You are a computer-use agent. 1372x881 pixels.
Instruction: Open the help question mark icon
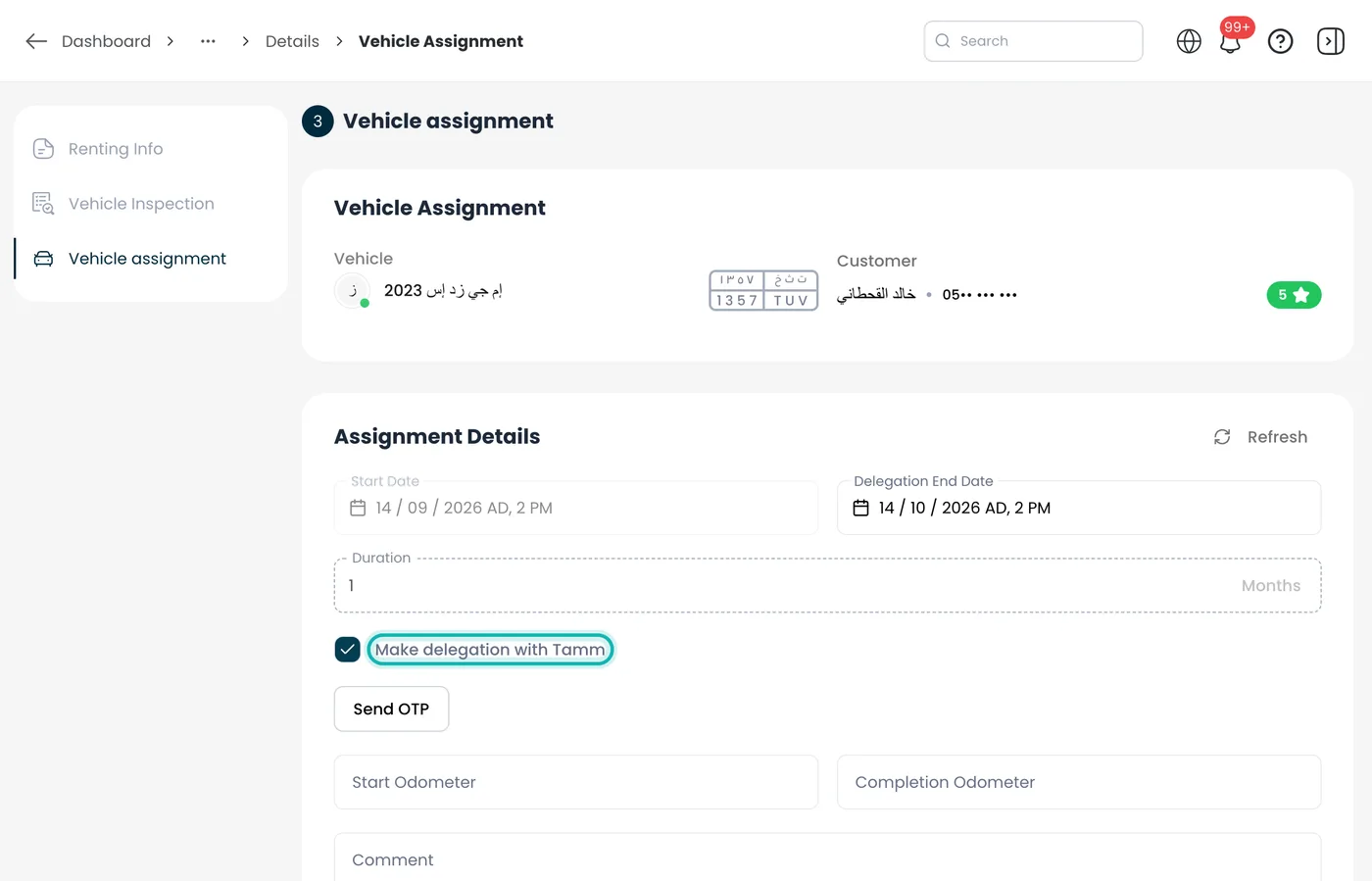(x=1280, y=41)
